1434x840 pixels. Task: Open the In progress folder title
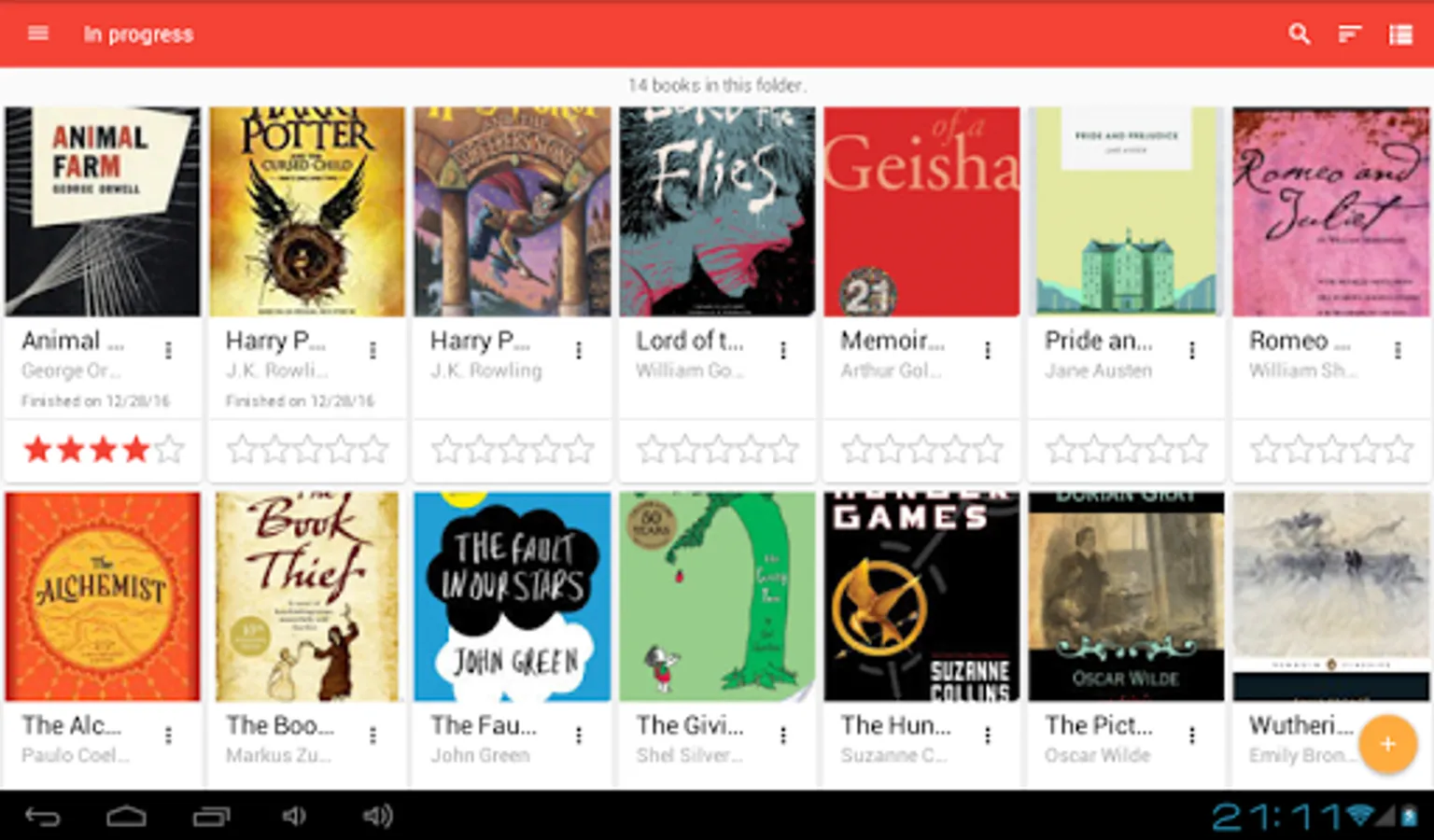[138, 35]
